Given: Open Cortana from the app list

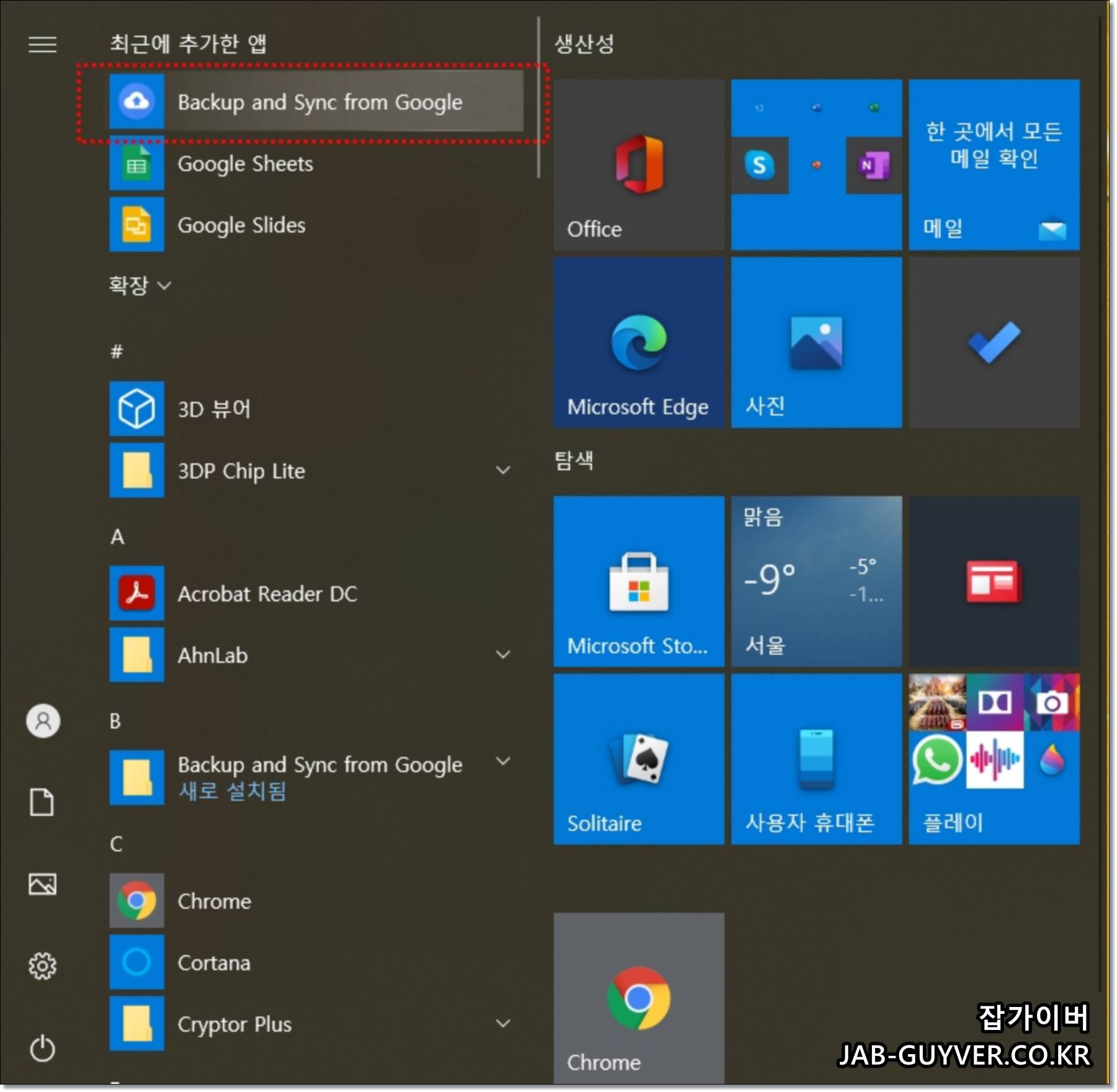Looking at the screenshot, I should (316, 962).
